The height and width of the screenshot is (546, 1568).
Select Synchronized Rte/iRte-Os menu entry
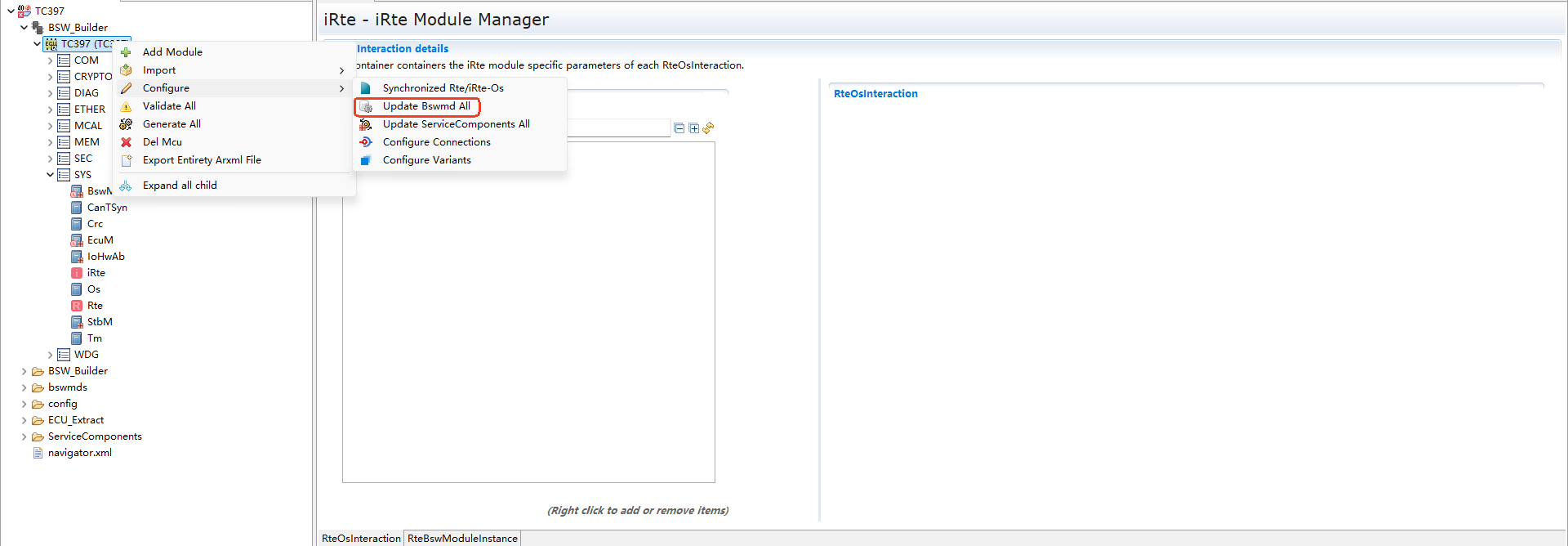(x=443, y=88)
